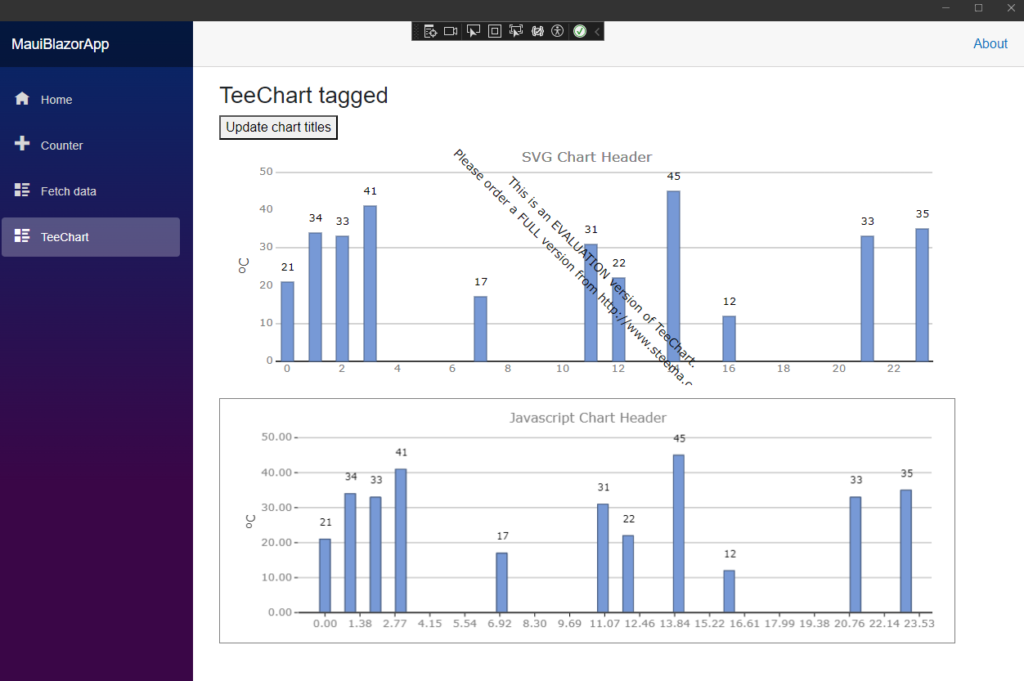
Task: Open the debug options gear icon
Action: point(431,31)
